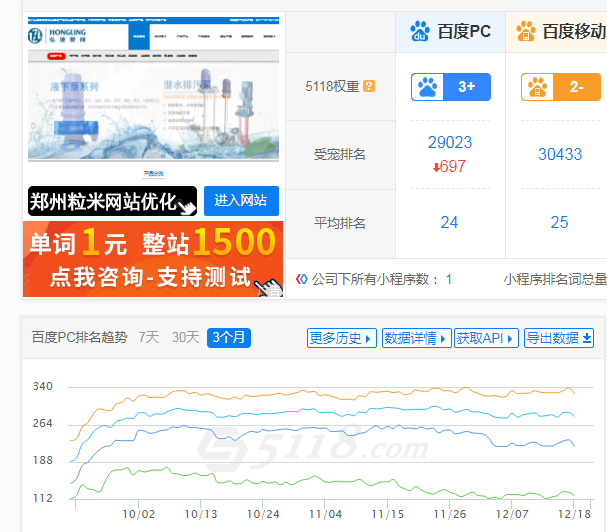Click the PC 平均排名 value 24
The width and height of the screenshot is (607, 532).
coord(449,223)
